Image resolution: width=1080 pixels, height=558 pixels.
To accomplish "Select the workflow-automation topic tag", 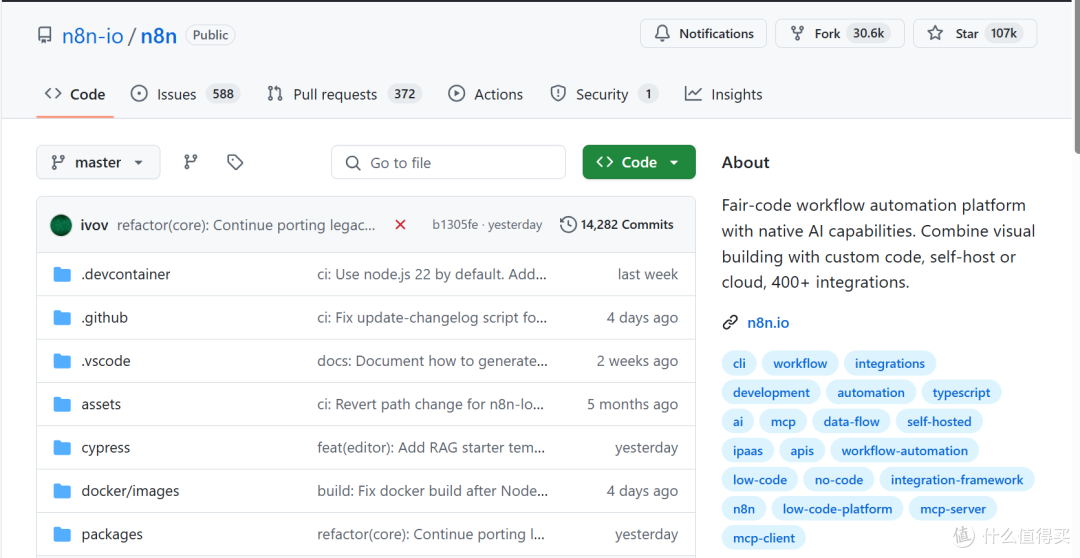I will pos(904,451).
